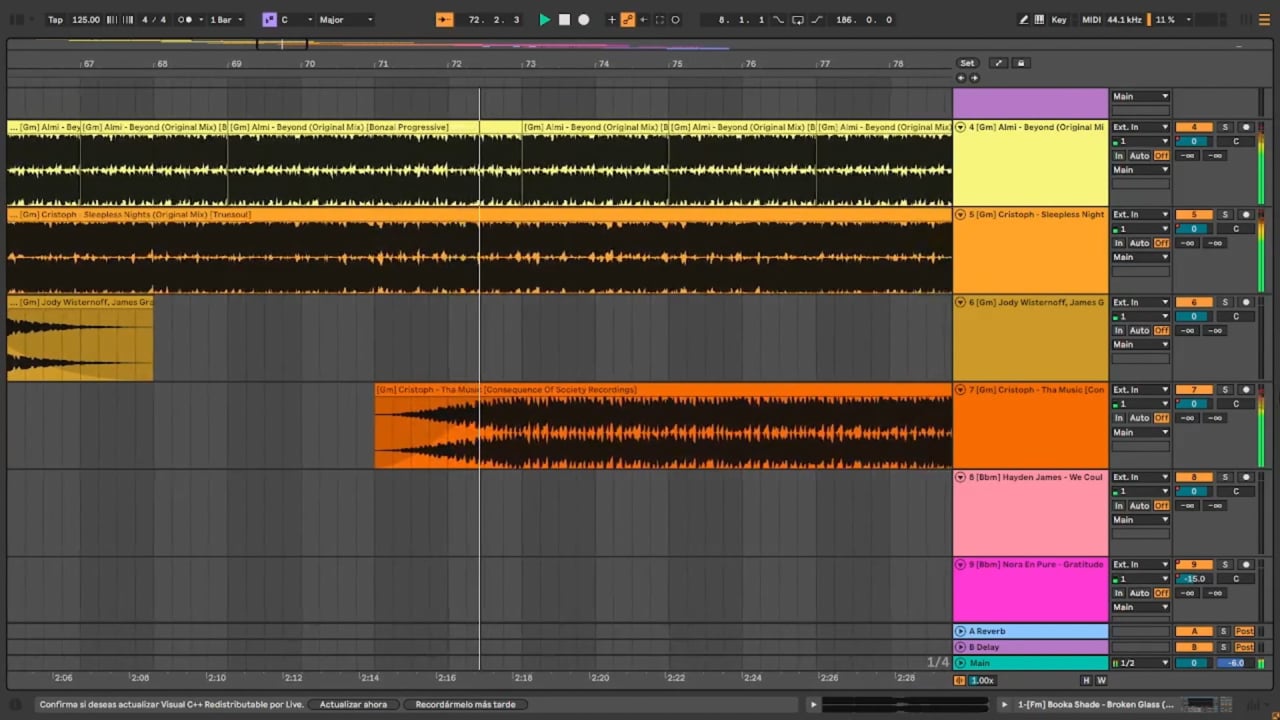Click Main track volume -6.0
The width and height of the screenshot is (1280, 720).
[x=1236, y=663]
